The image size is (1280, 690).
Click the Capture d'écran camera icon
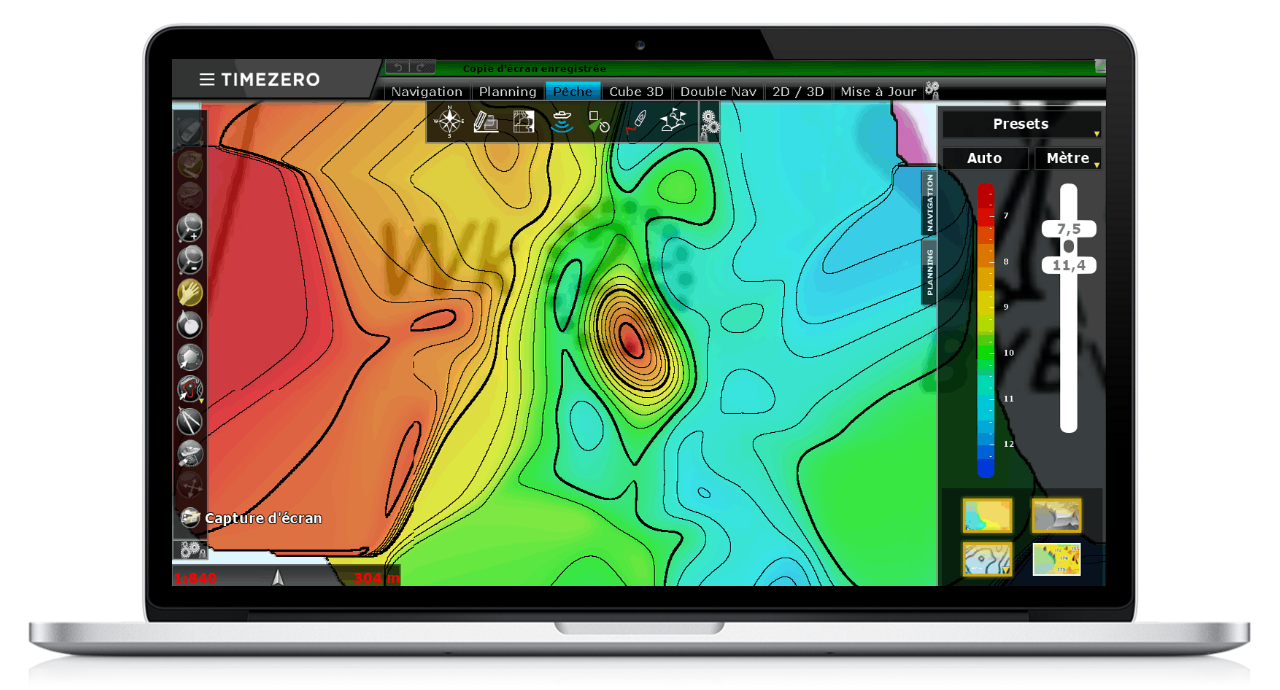[x=190, y=518]
